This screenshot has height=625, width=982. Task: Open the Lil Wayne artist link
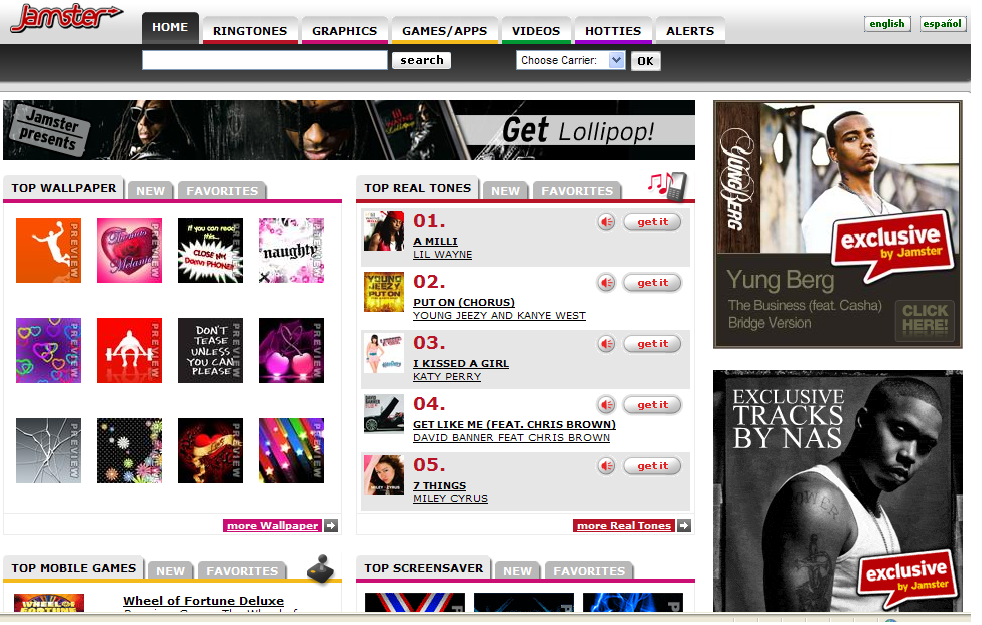point(442,255)
